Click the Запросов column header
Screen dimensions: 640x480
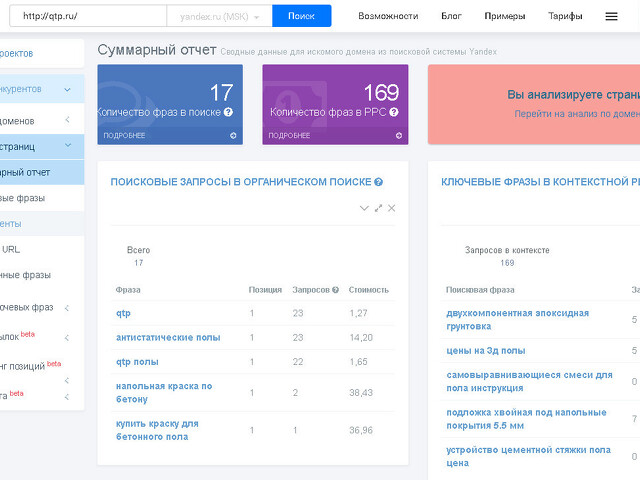tap(311, 290)
